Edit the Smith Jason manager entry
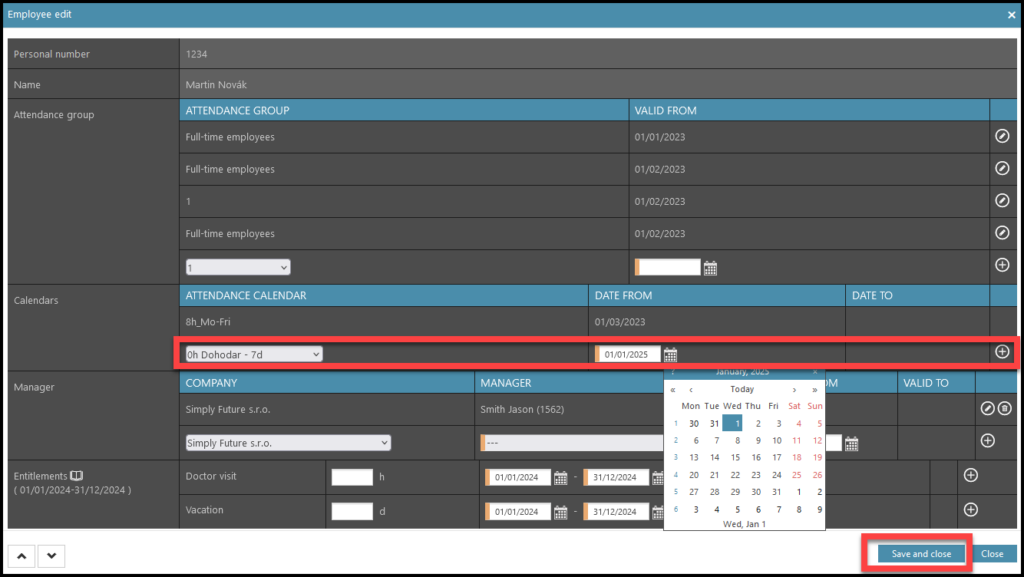1024x577 pixels. (987, 408)
